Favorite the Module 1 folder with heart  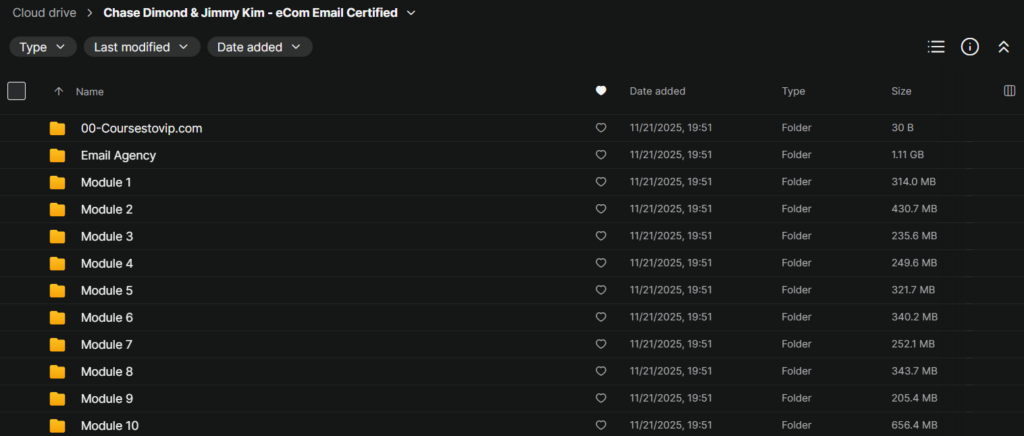(601, 183)
